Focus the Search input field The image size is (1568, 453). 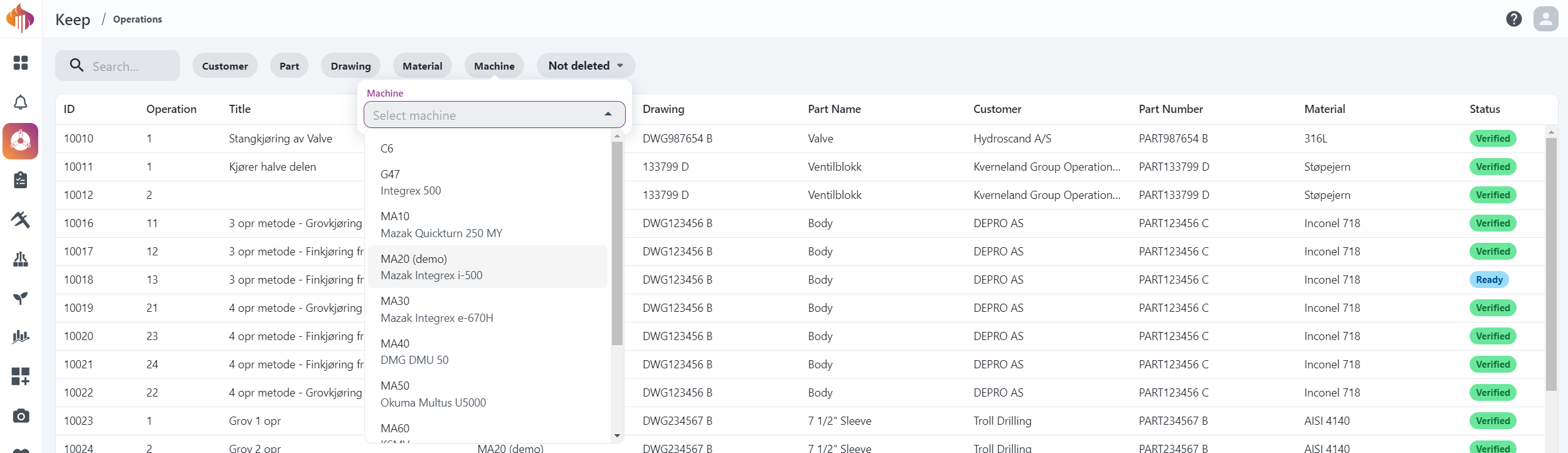pyautogui.click(x=117, y=66)
